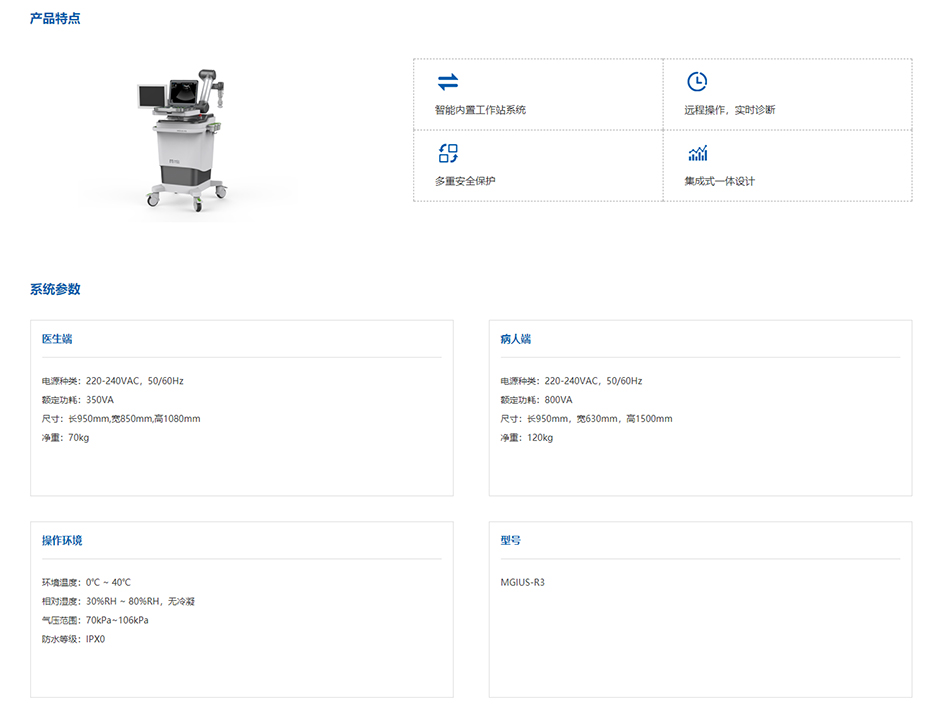This screenshot has width=930, height=716.
Task: Select the 智能内置工作站系统 feature label
Action: pos(480,110)
